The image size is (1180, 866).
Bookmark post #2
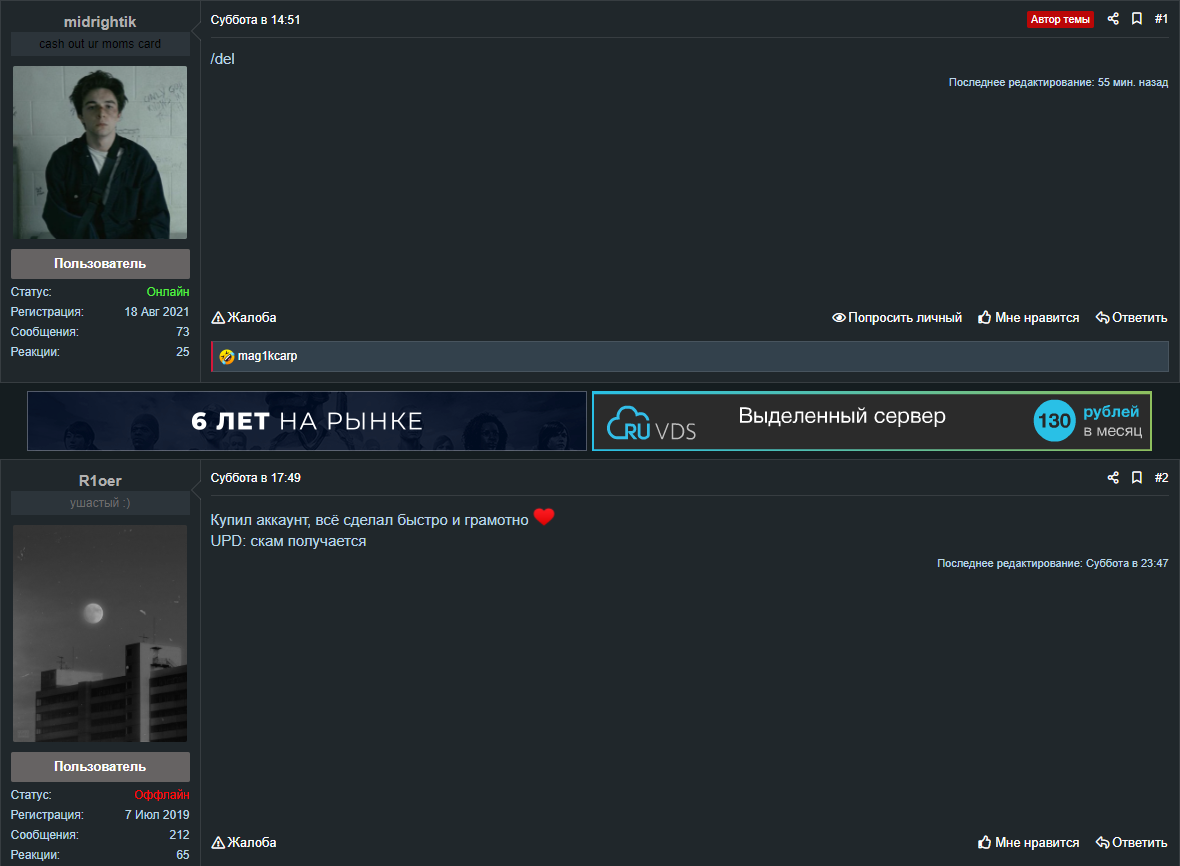pyautogui.click(x=1137, y=477)
